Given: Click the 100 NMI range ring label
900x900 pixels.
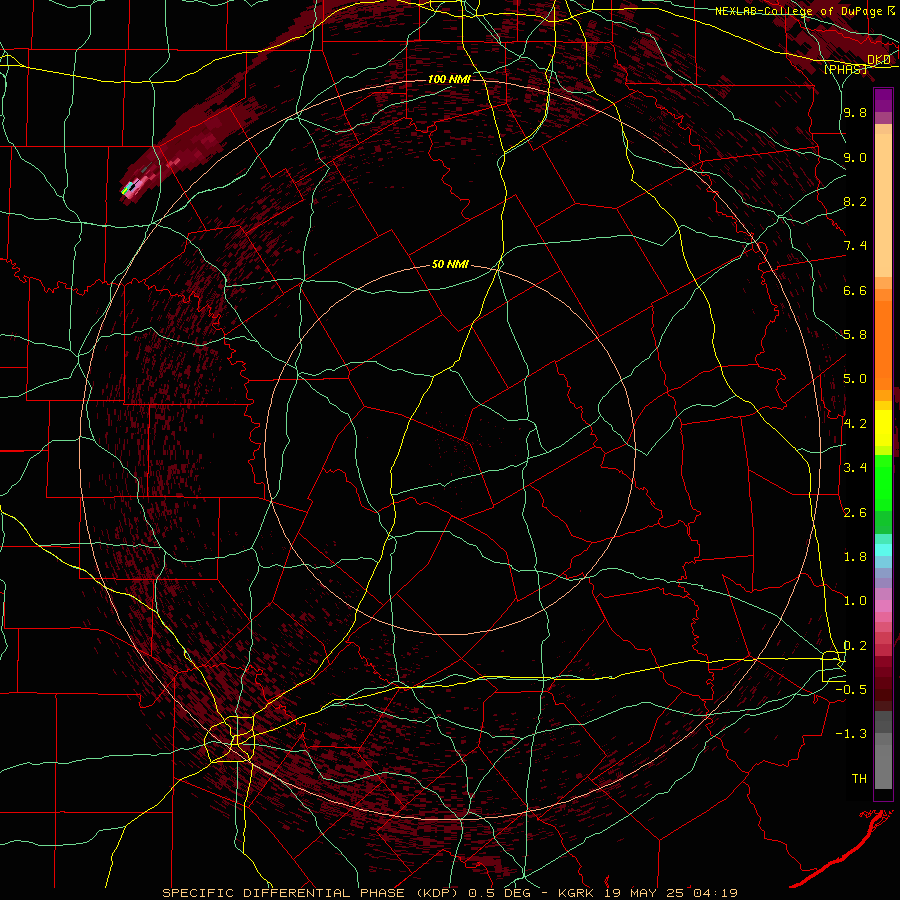Looking at the screenshot, I should 449,79.
